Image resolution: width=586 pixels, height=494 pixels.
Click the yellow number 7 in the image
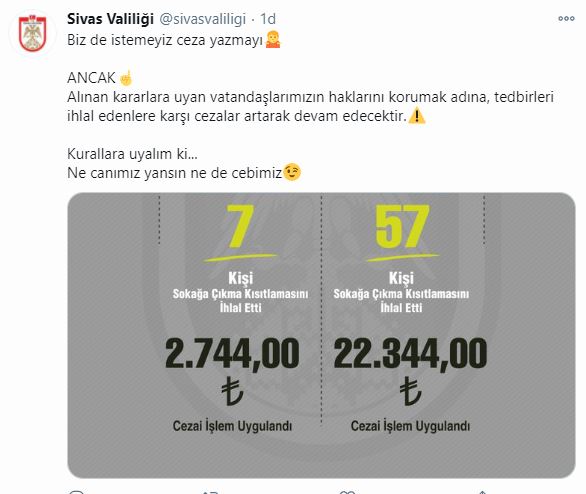(x=240, y=226)
